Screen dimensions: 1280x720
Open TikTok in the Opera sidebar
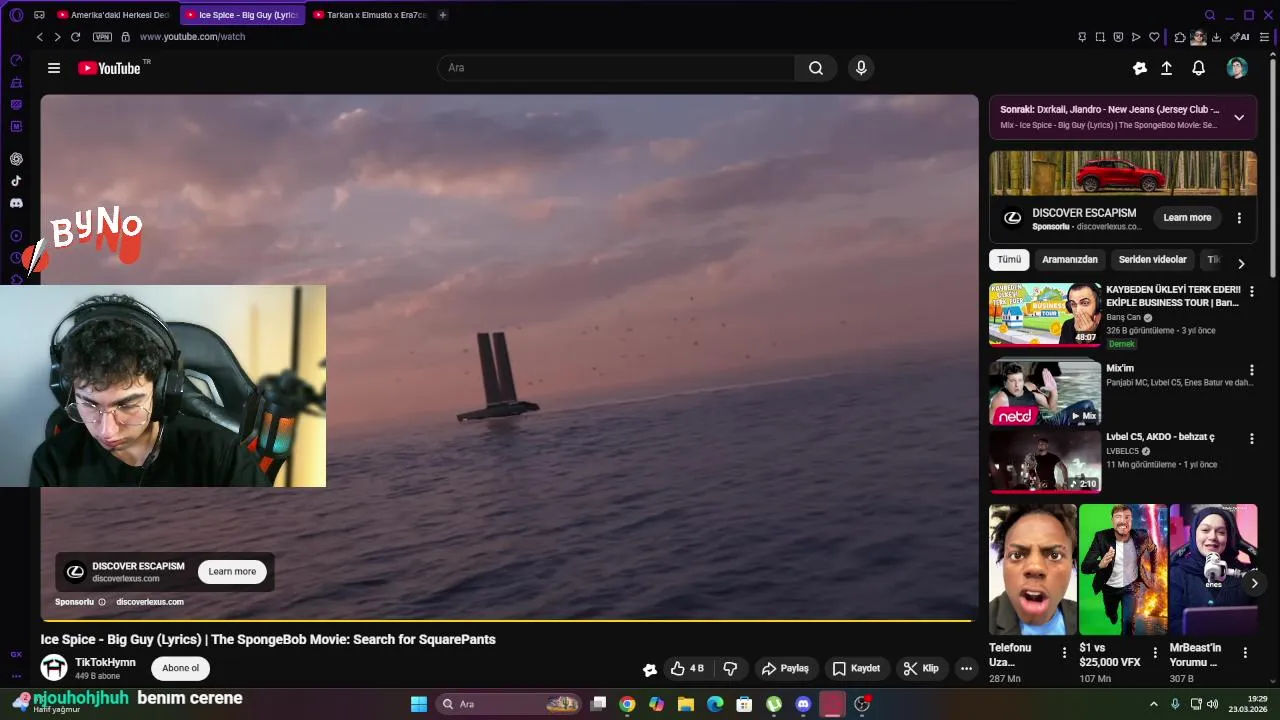[x=16, y=181]
